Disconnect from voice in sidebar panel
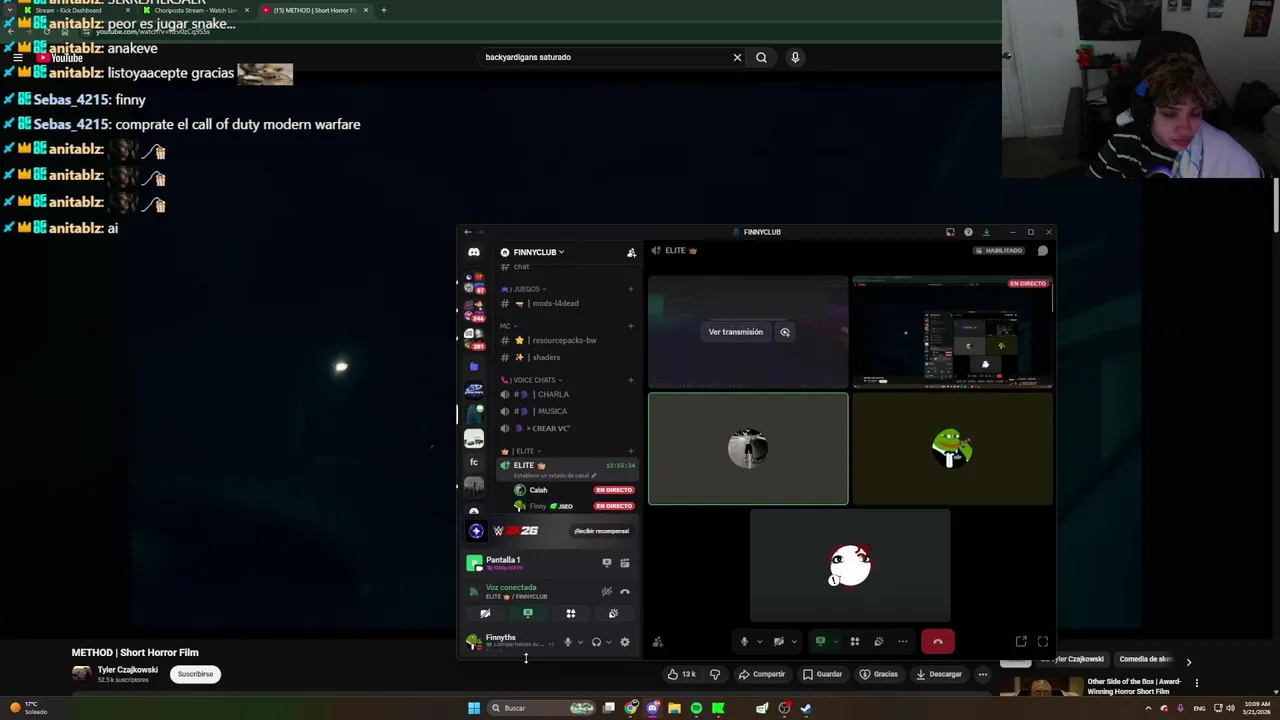 [624, 591]
